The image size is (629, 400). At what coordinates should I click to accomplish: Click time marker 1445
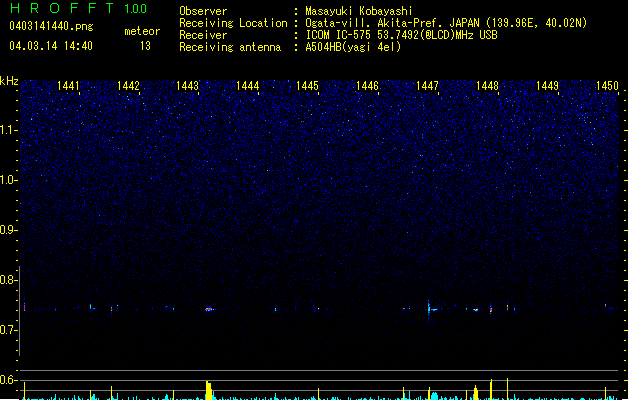307,85
